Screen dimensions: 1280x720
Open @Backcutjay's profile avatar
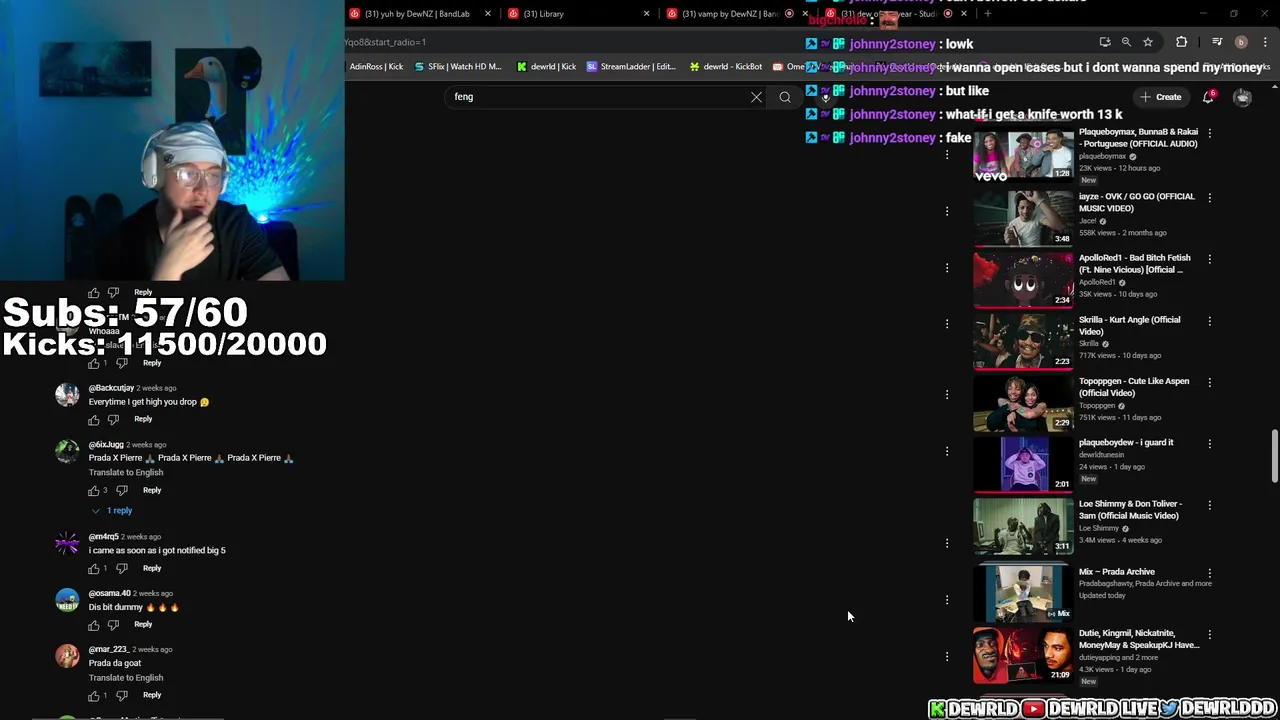tap(67, 394)
